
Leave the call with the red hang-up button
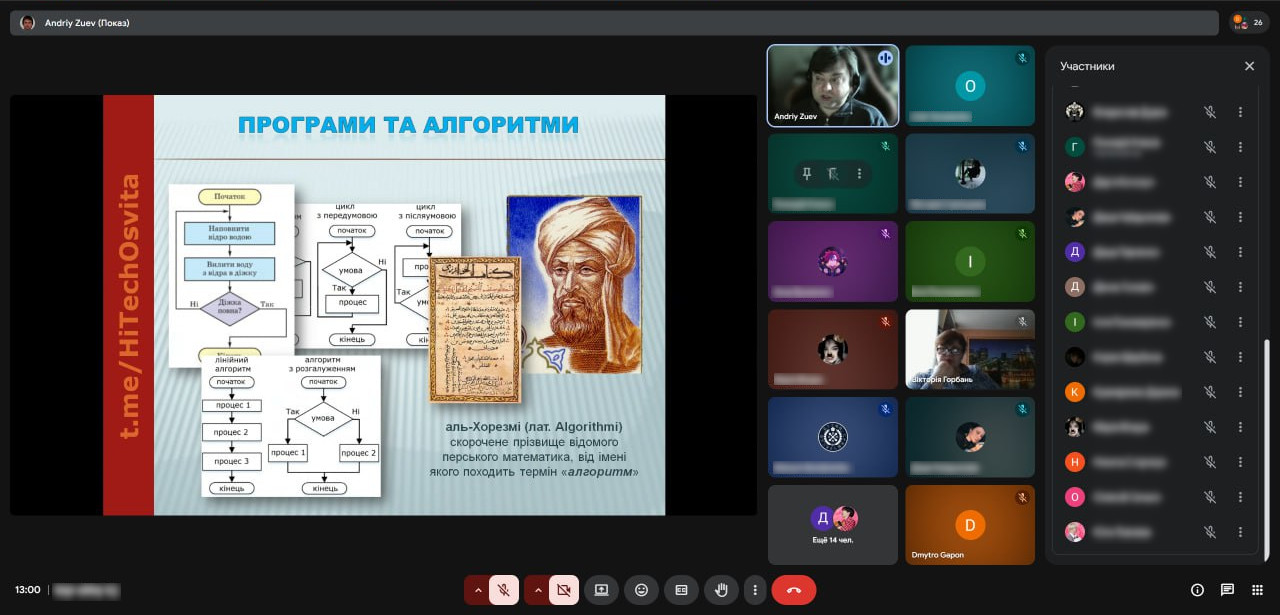793,590
